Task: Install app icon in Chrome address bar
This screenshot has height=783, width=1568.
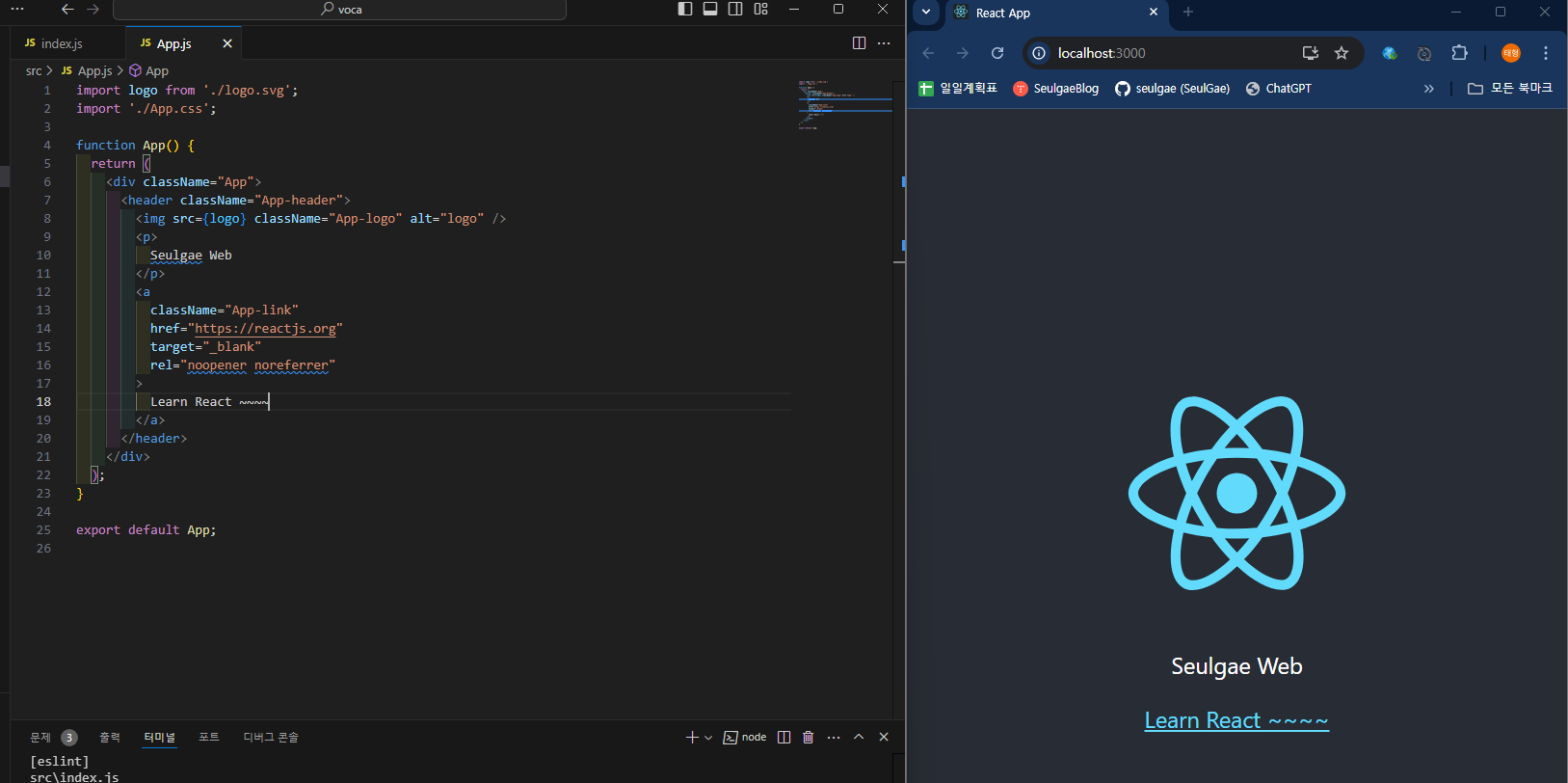Action: point(1310,53)
